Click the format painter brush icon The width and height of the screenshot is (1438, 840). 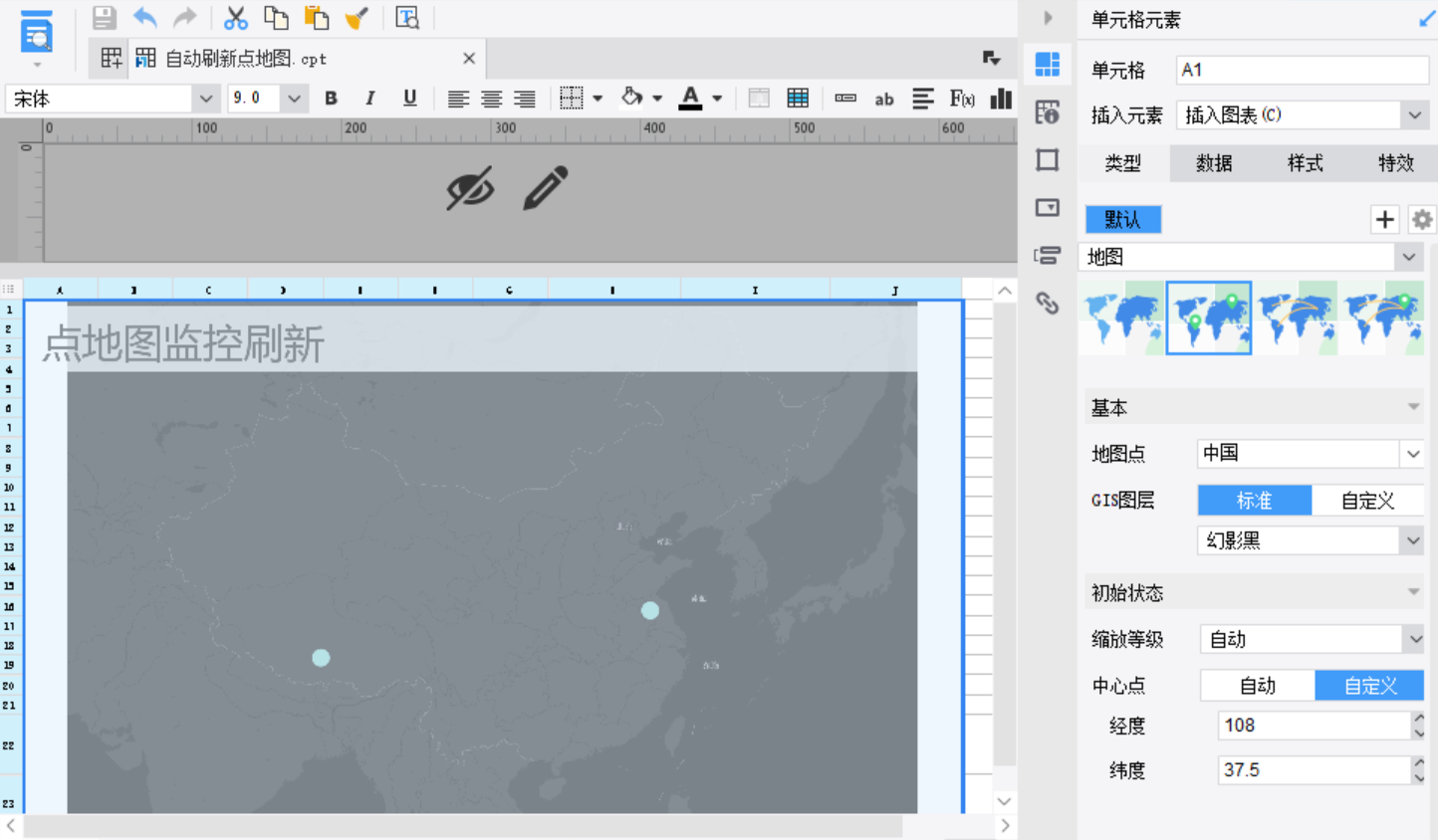[356, 18]
